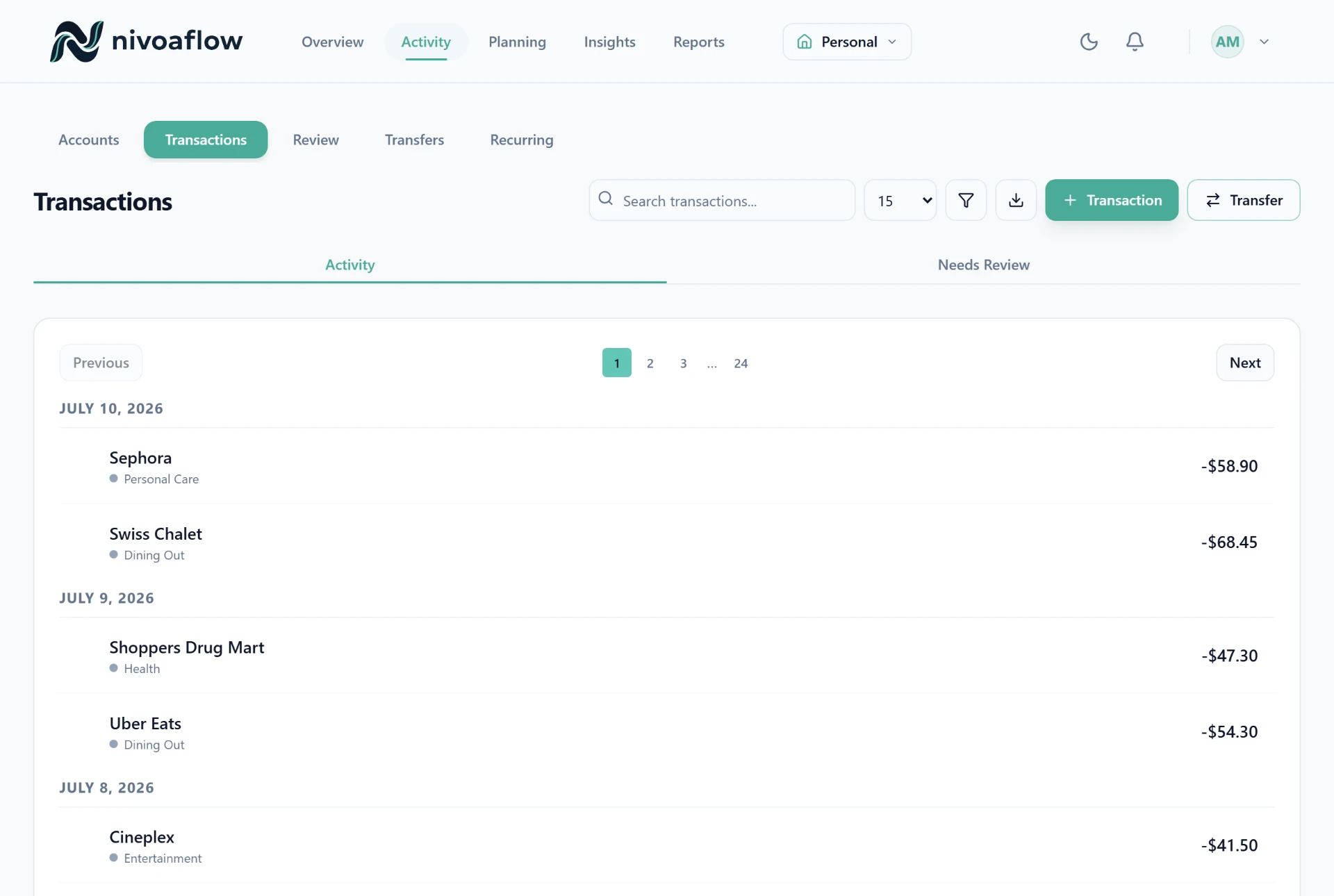Open Reports in top navigation
This screenshot has width=1334, height=896.
698,42
